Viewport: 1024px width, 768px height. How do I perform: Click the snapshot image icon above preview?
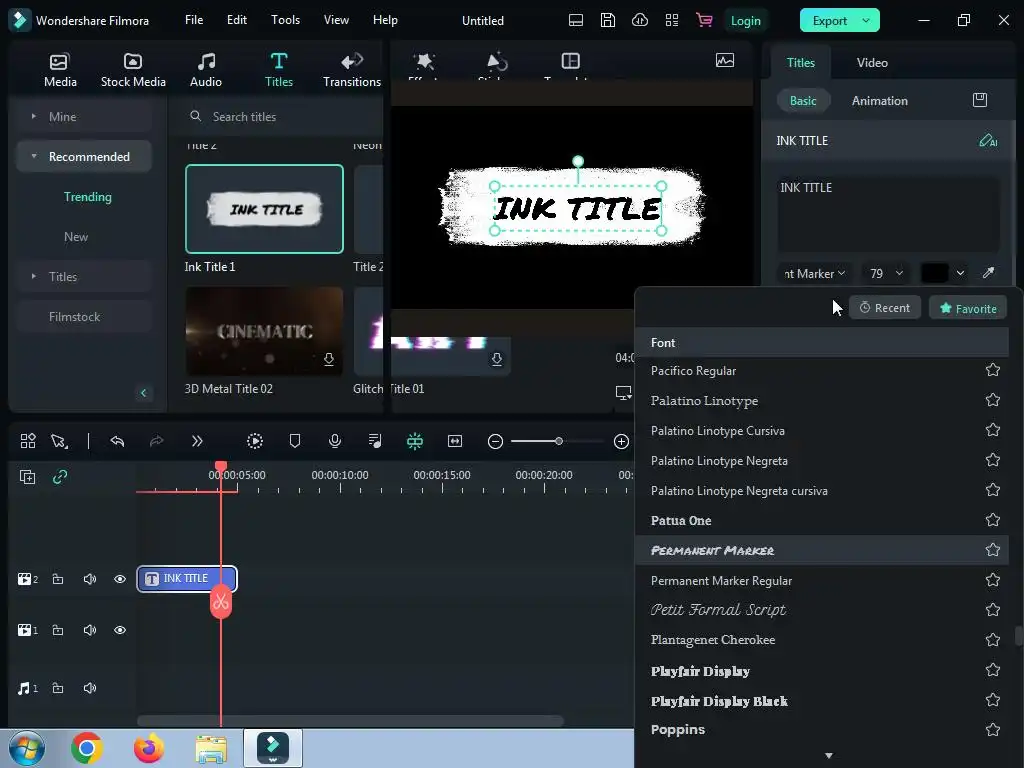(x=725, y=61)
